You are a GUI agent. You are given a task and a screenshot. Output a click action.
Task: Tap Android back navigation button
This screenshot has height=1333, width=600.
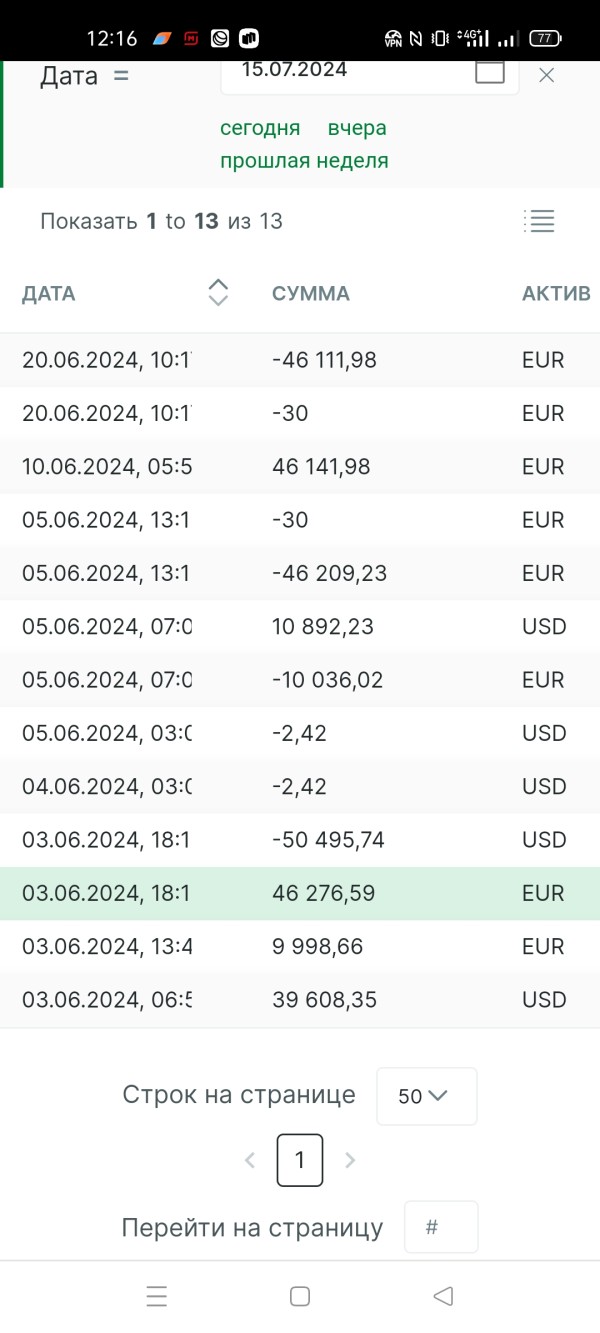(x=443, y=1296)
